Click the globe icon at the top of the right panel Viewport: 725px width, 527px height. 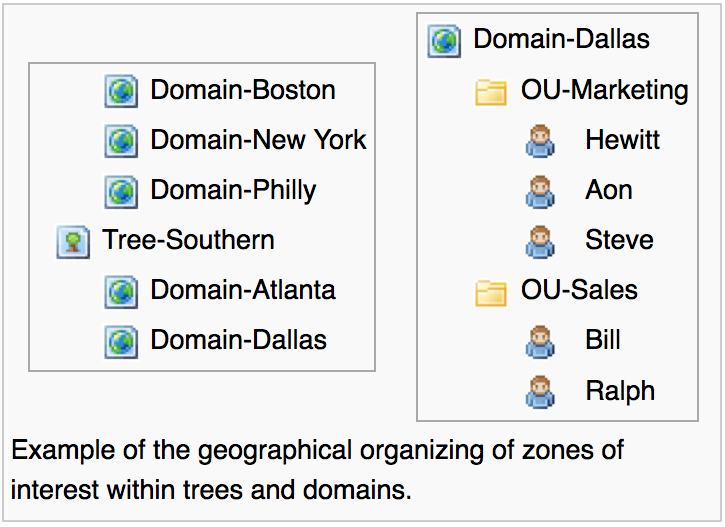pyautogui.click(x=444, y=41)
